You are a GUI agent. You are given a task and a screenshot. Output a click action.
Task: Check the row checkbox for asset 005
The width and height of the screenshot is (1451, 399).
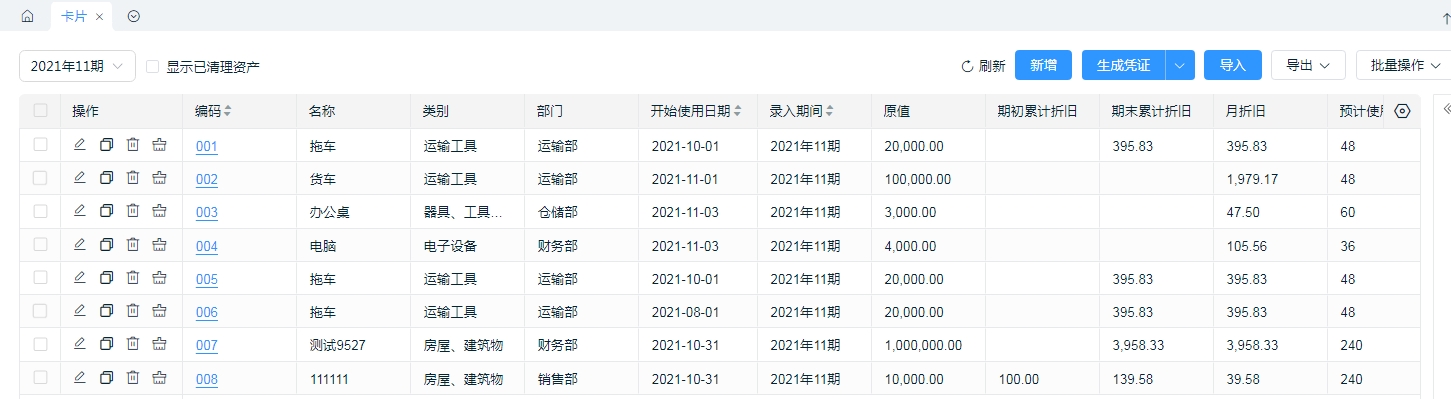40,277
